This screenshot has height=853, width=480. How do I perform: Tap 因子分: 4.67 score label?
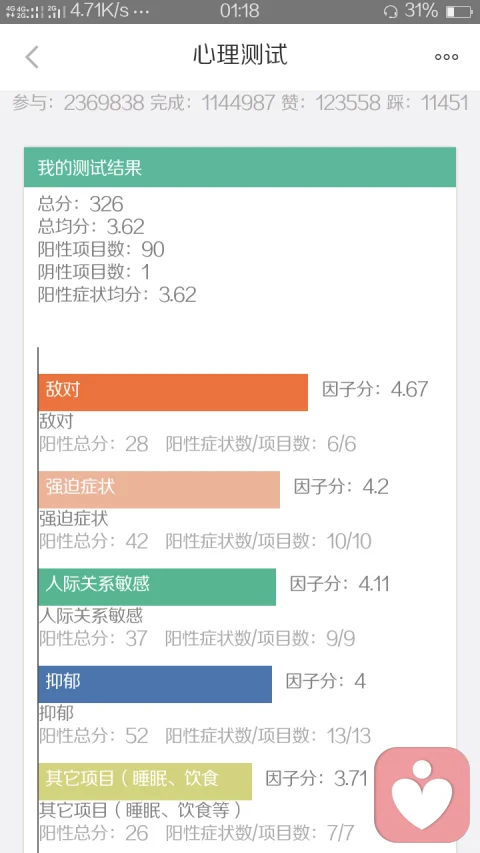coord(375,389)
